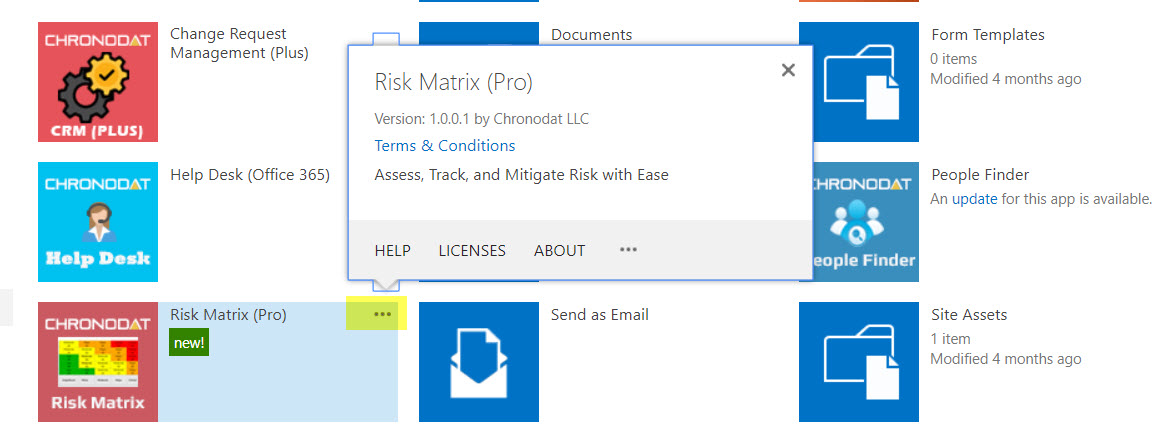Open Help Desk (Office 365) title link
Viewport: 1169px width, 429px height.
click(x=250, y=175)
